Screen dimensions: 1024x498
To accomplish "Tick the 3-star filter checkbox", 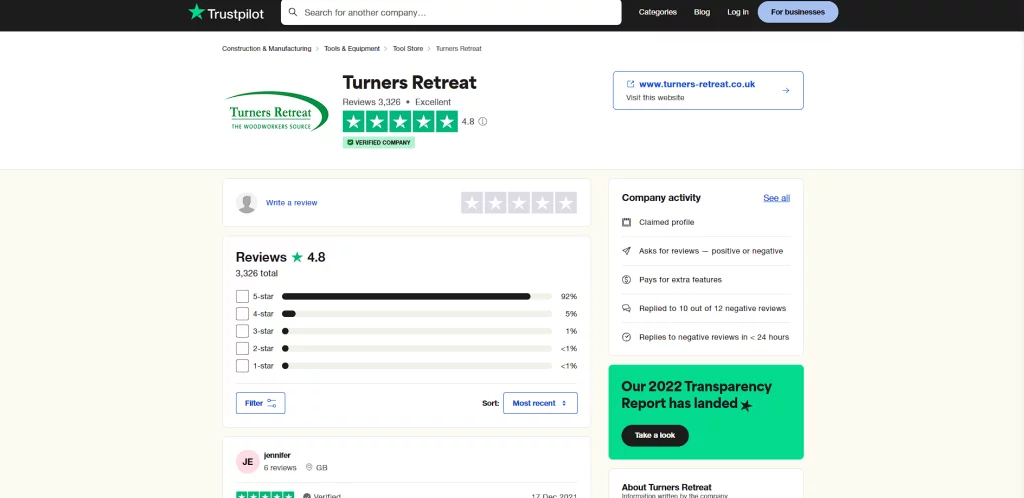I will [242, 331].
